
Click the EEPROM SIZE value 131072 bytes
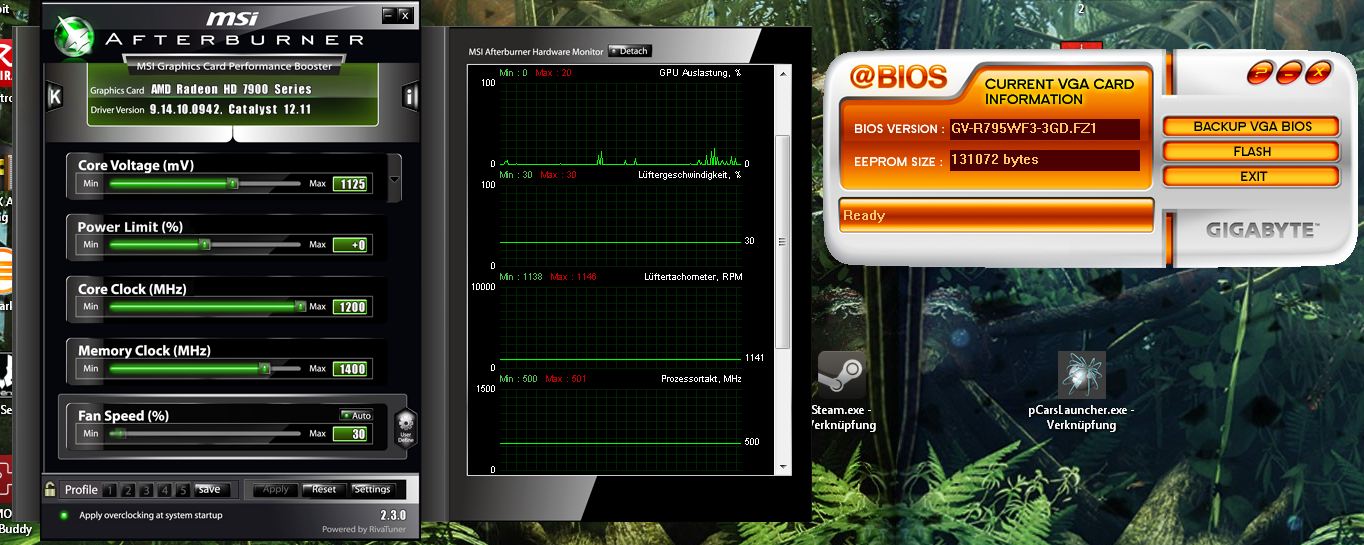click(x=1044, y=160)
